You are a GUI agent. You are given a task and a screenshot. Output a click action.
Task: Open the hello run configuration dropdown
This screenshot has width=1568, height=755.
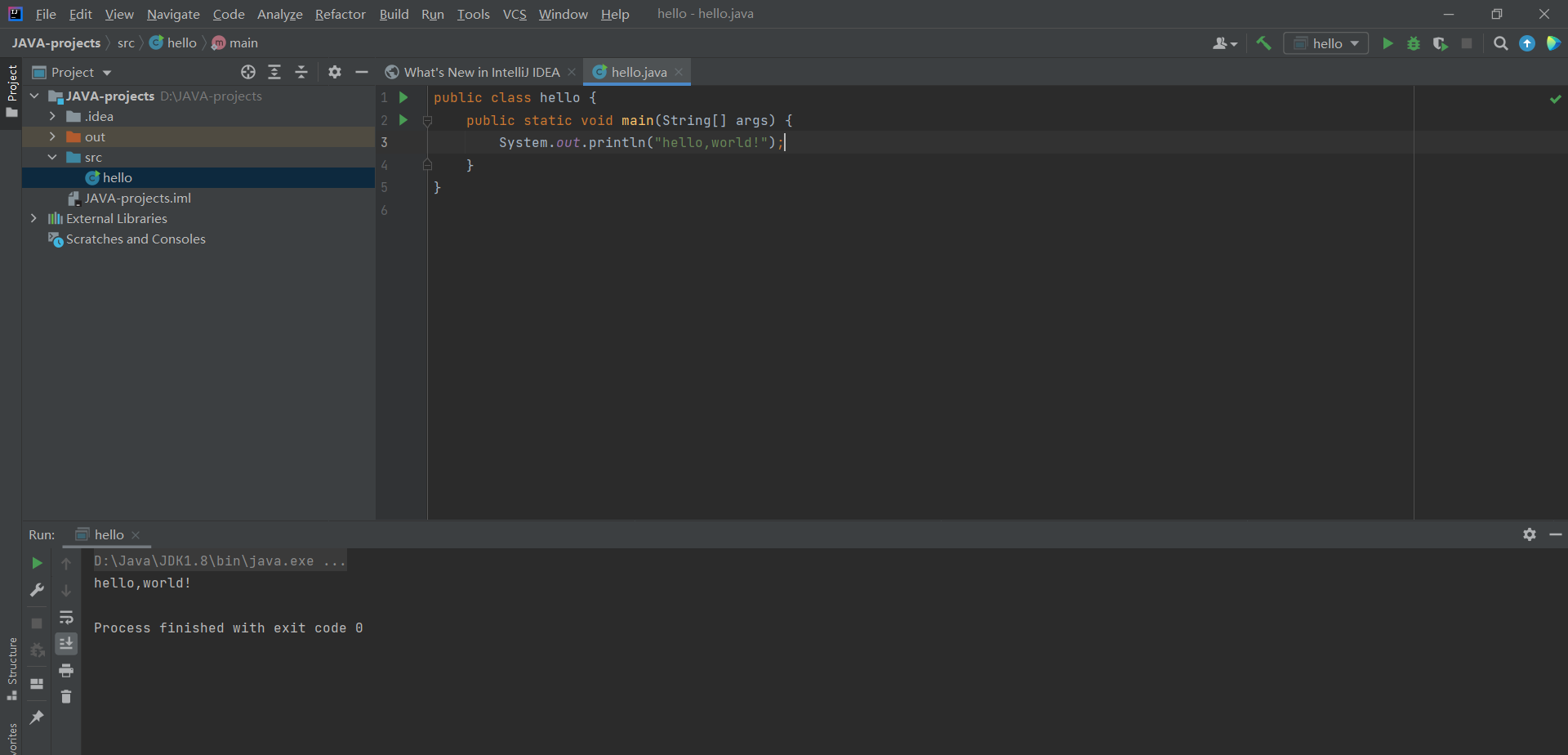1326,43
